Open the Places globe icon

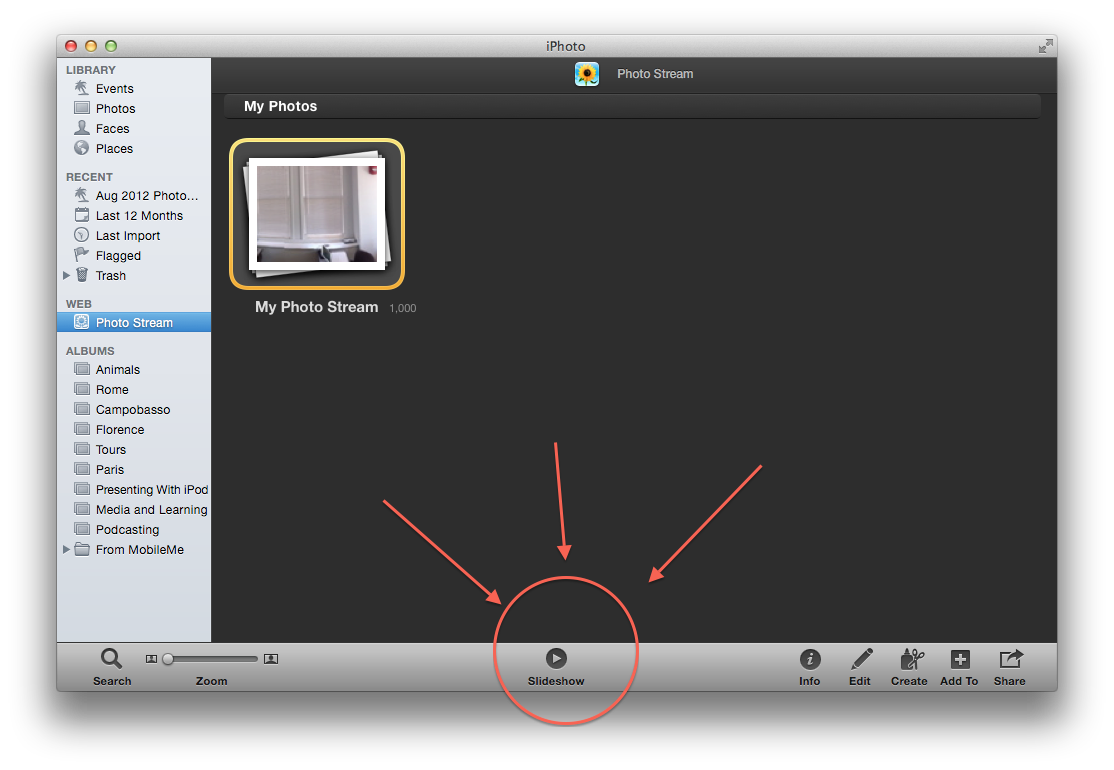point(82,148)
